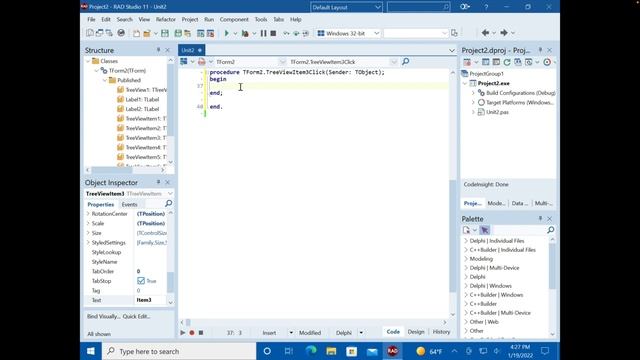Select the Unit2 editor tab

pos(191,50)
